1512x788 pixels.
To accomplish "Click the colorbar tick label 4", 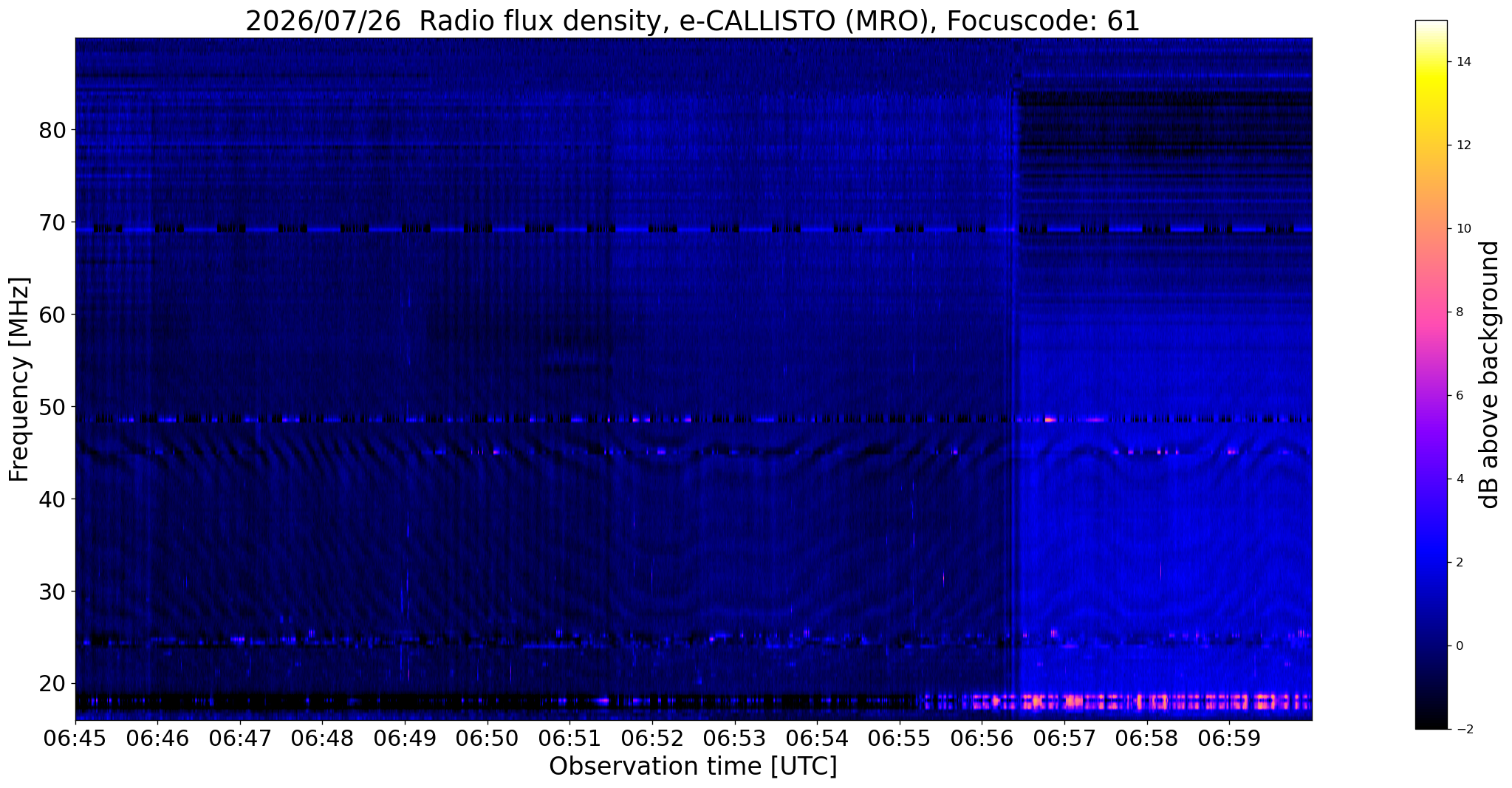I will click(1459, 479).
